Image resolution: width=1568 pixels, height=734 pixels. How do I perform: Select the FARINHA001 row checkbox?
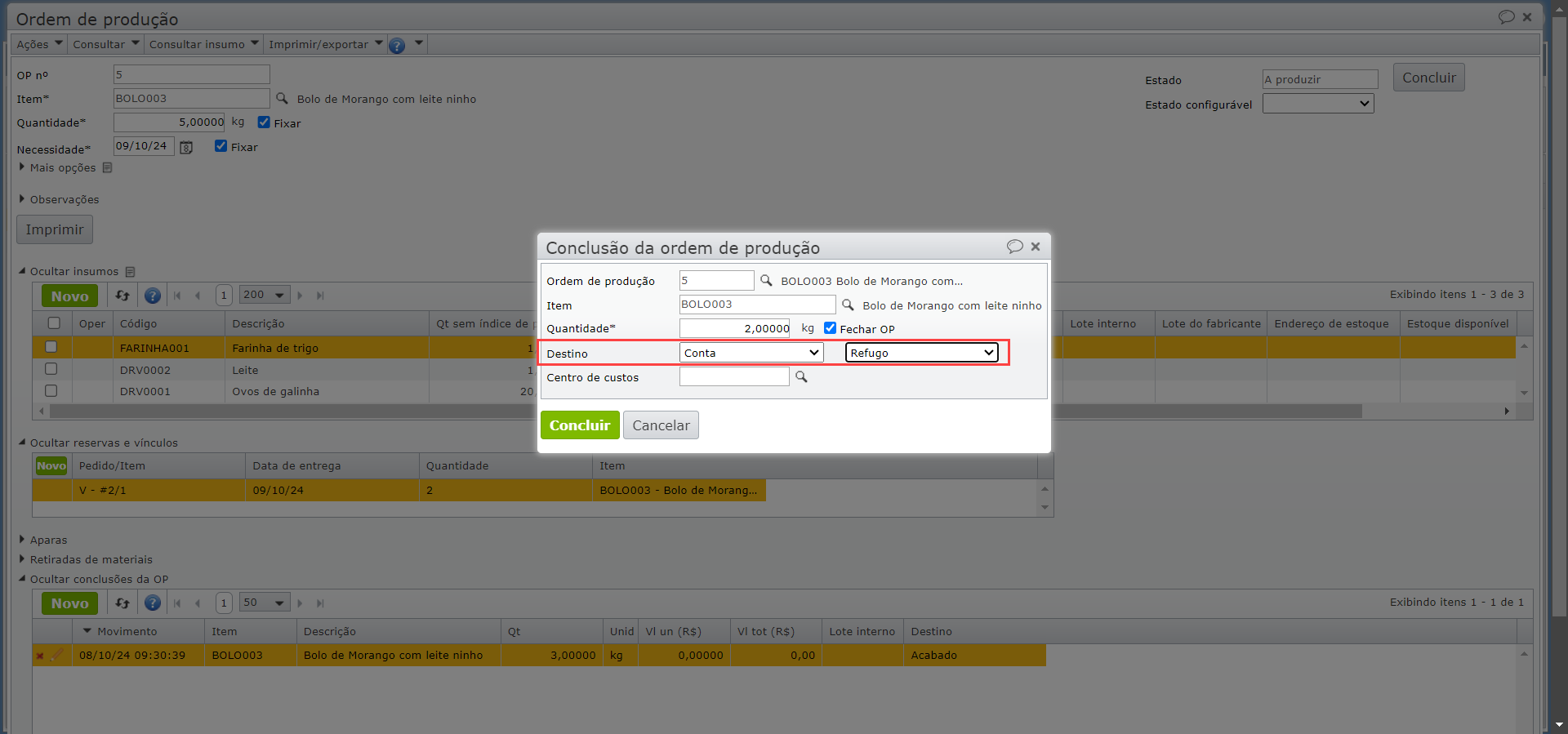coord(51,347)
